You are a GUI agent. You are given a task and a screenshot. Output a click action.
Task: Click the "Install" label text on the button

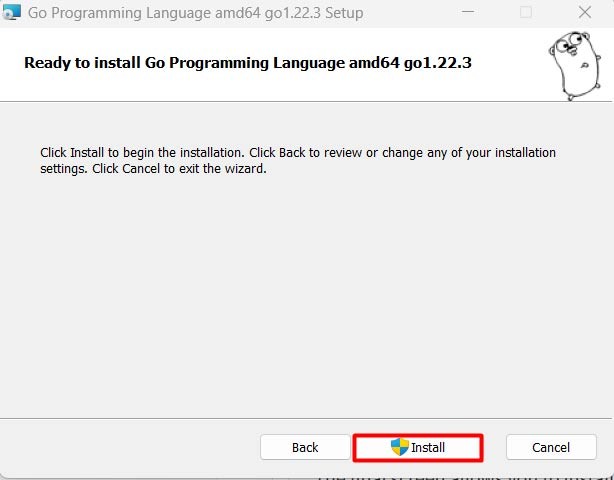tap(428, 447)
